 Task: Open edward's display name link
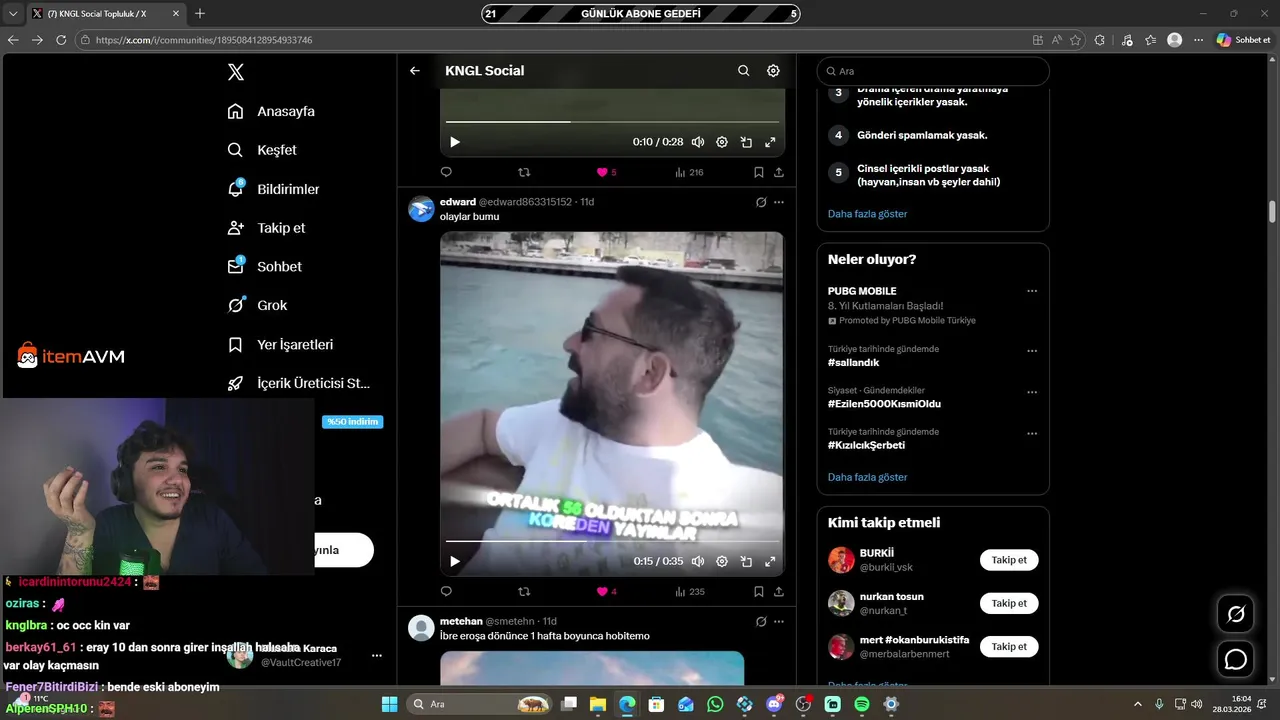[458, 202]
